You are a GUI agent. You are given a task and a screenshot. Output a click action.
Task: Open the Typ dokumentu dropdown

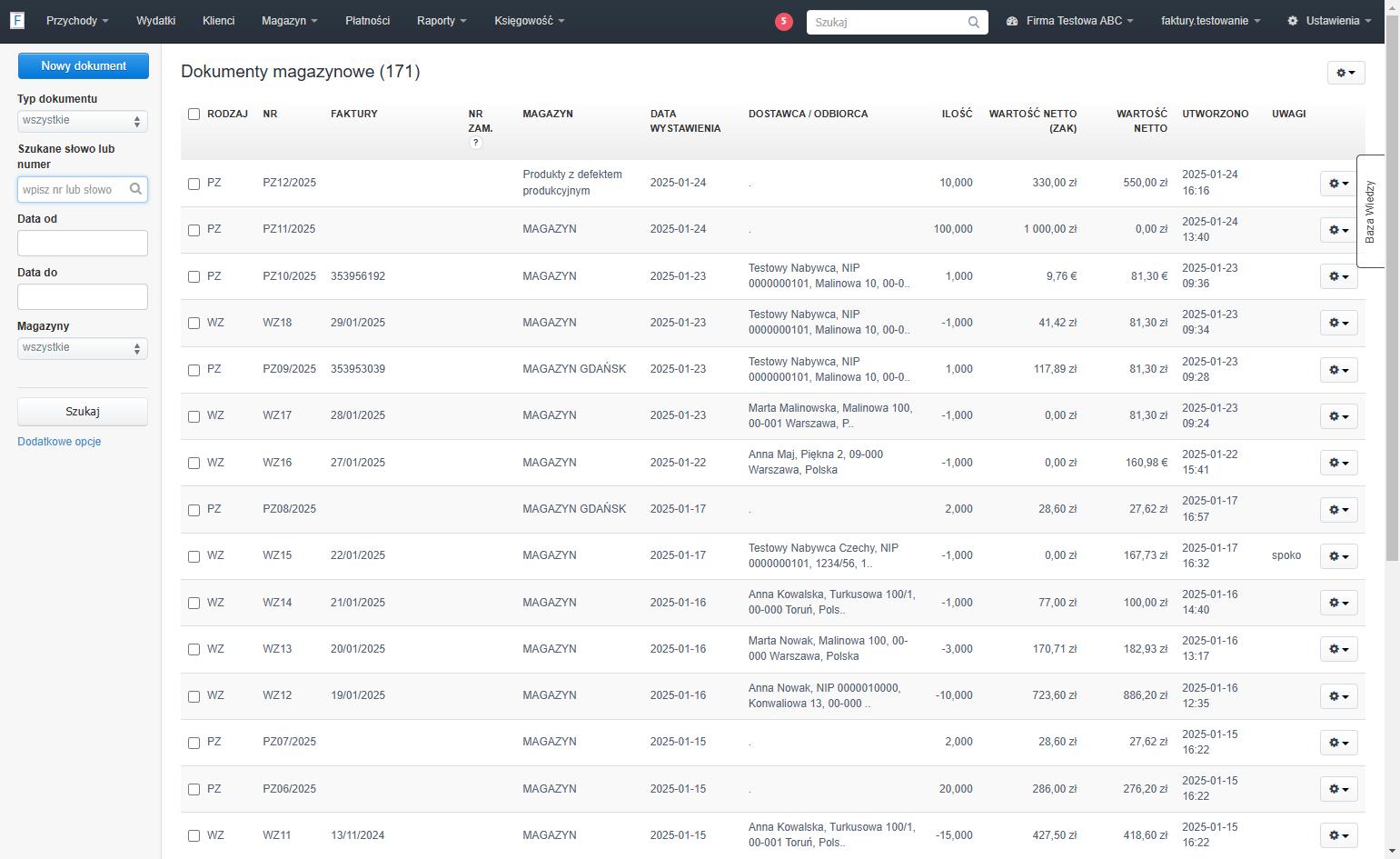pyautogui.click(x=83, y=121)
